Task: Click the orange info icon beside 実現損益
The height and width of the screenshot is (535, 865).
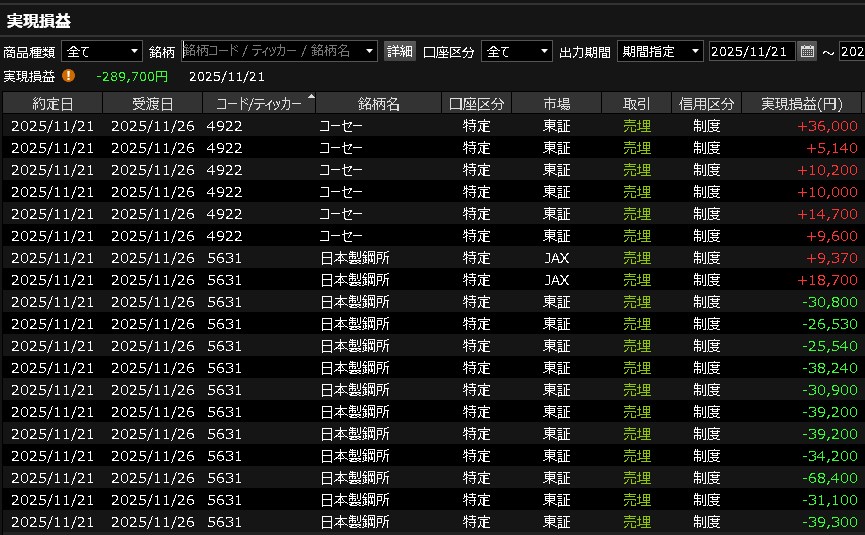Action: coord(68,75)
